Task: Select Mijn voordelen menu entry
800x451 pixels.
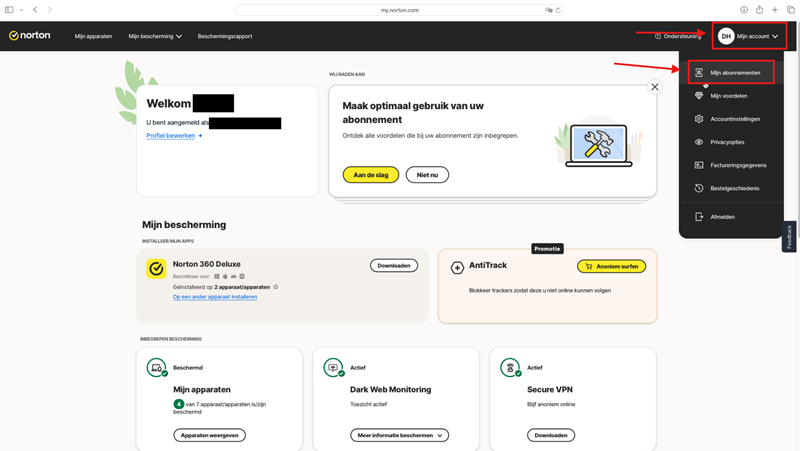Action: click(x=731, y=96)
